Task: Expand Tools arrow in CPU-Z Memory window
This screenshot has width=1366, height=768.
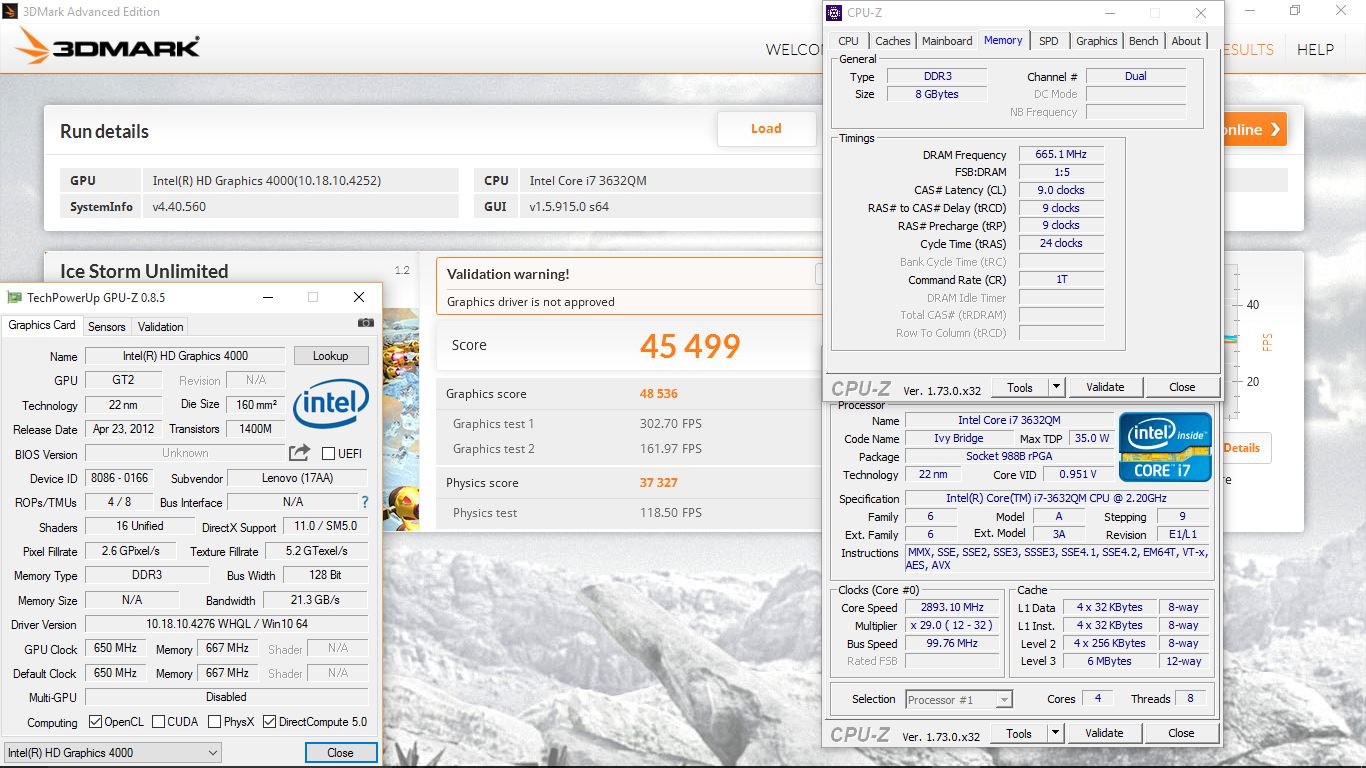Action: pyautogui.click(x=1055, y=387)
